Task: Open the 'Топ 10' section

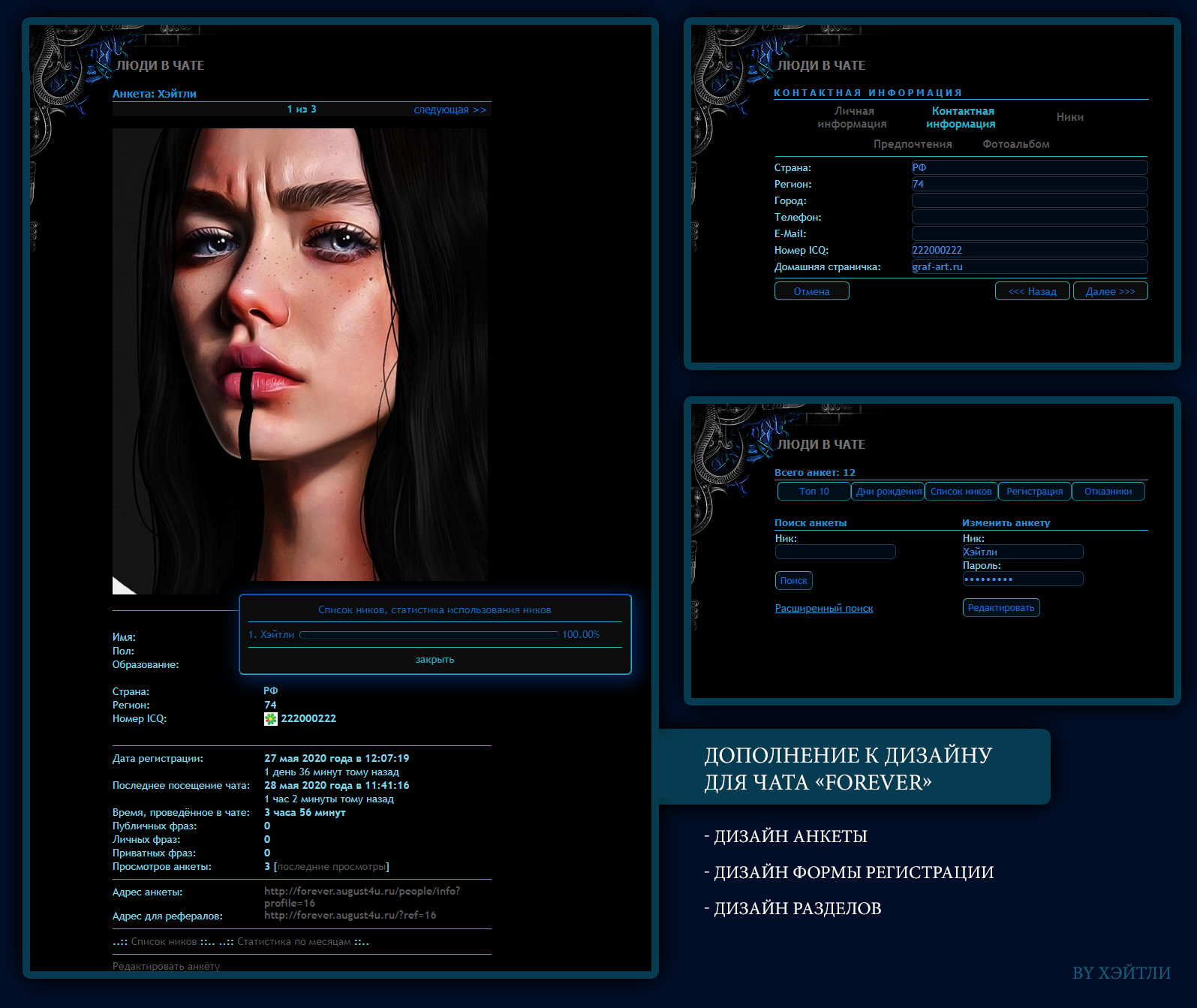Action: click(814, 492)
